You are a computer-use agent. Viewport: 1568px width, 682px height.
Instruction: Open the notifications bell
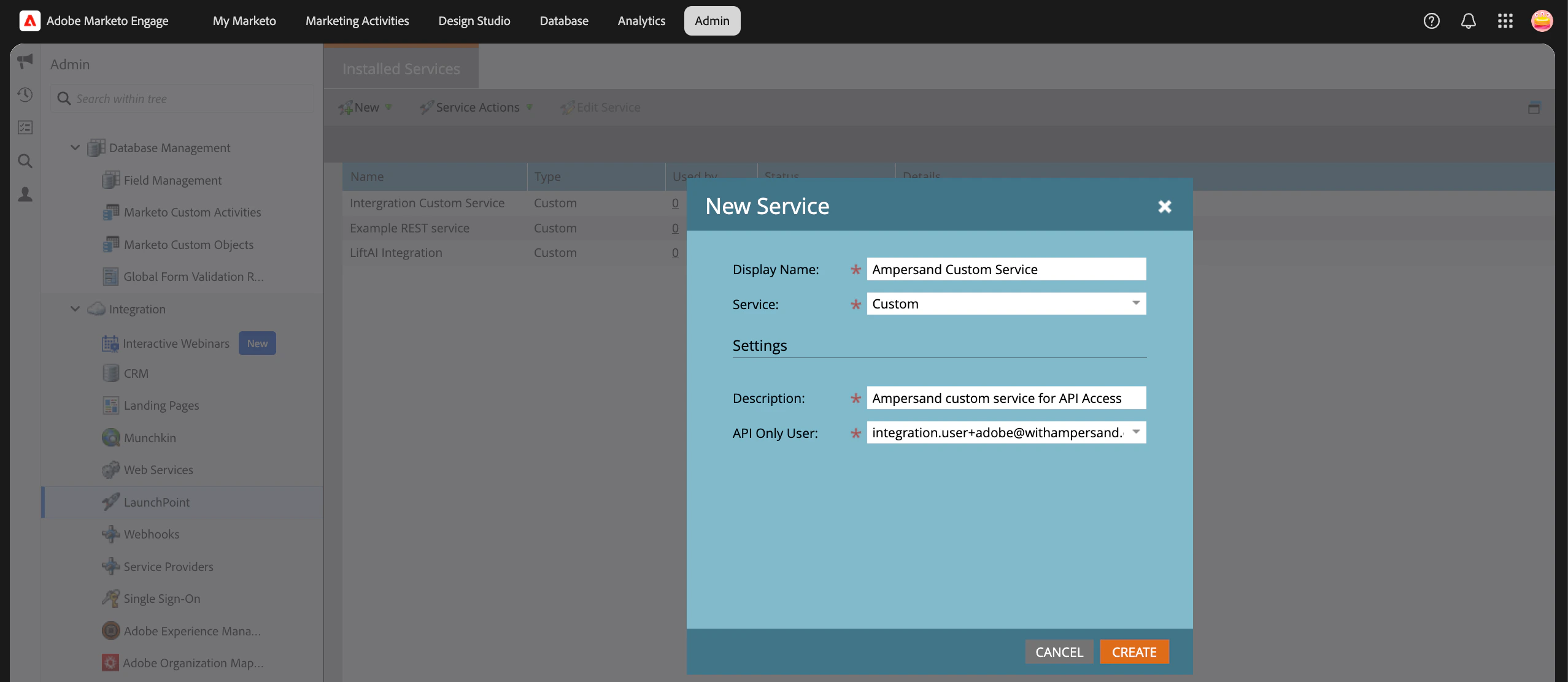tap(1468, 21)
